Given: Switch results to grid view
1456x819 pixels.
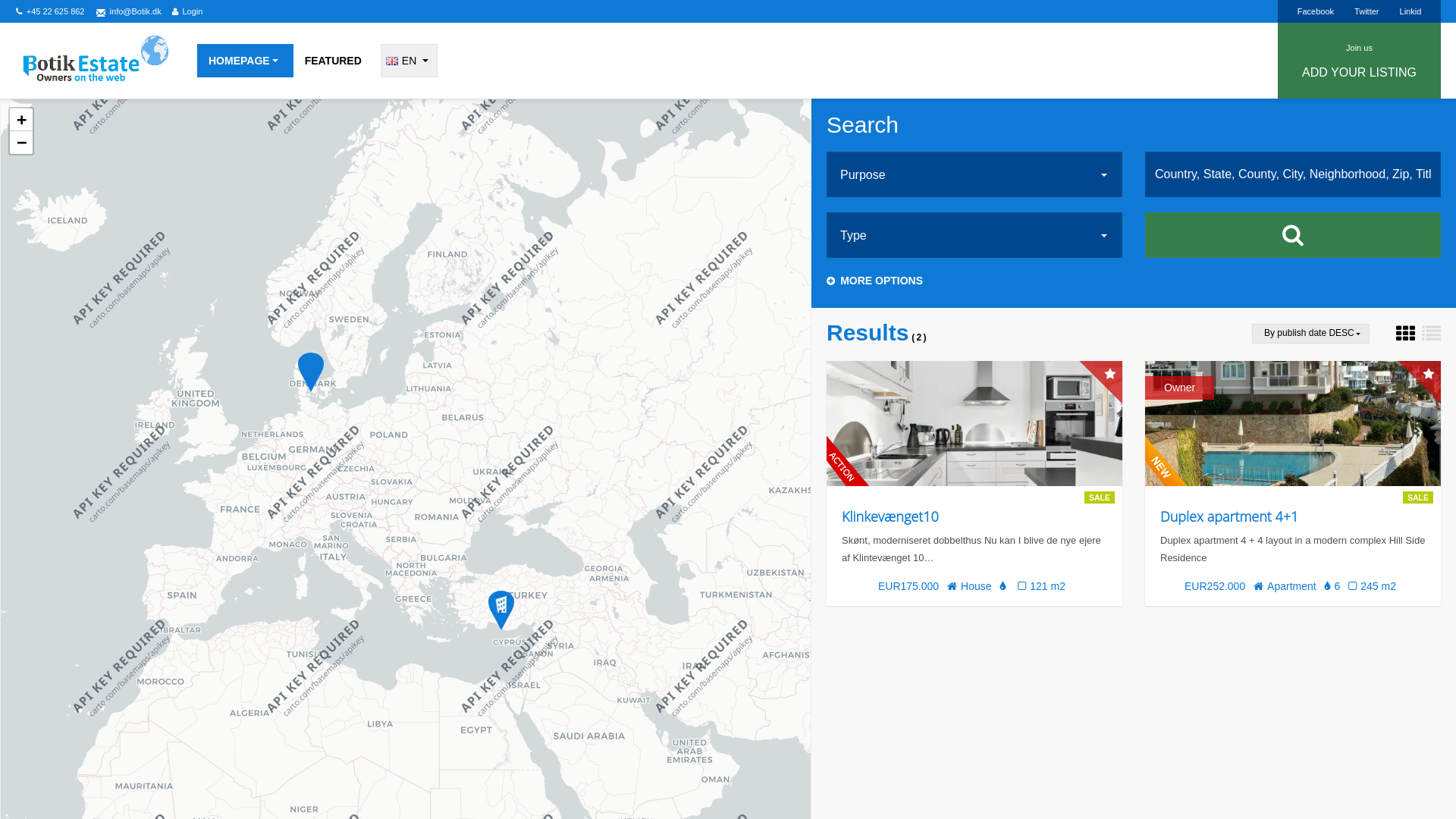Looking at the screenshot, I should 1405,334.
